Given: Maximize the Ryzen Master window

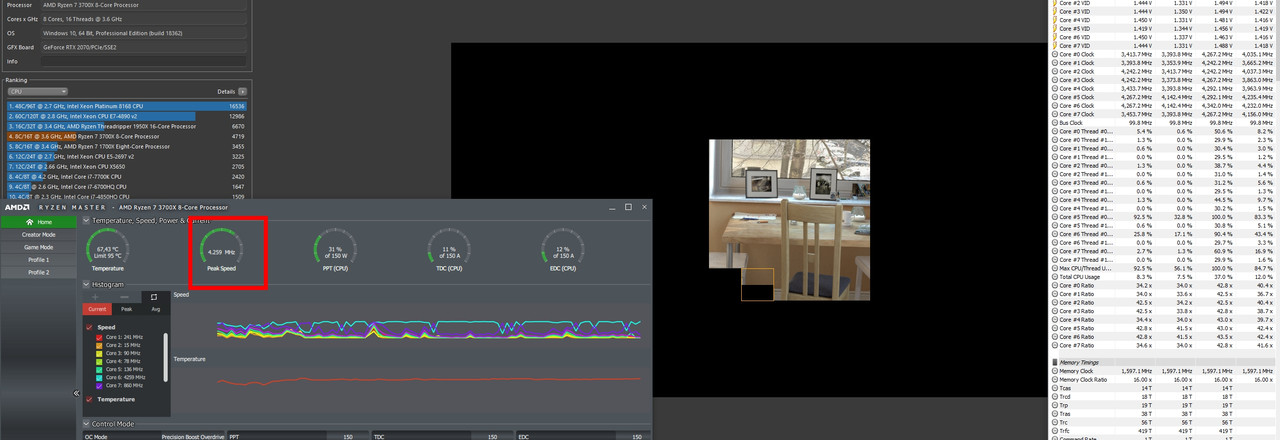Looking at the screenshot, I should [628, 207].
